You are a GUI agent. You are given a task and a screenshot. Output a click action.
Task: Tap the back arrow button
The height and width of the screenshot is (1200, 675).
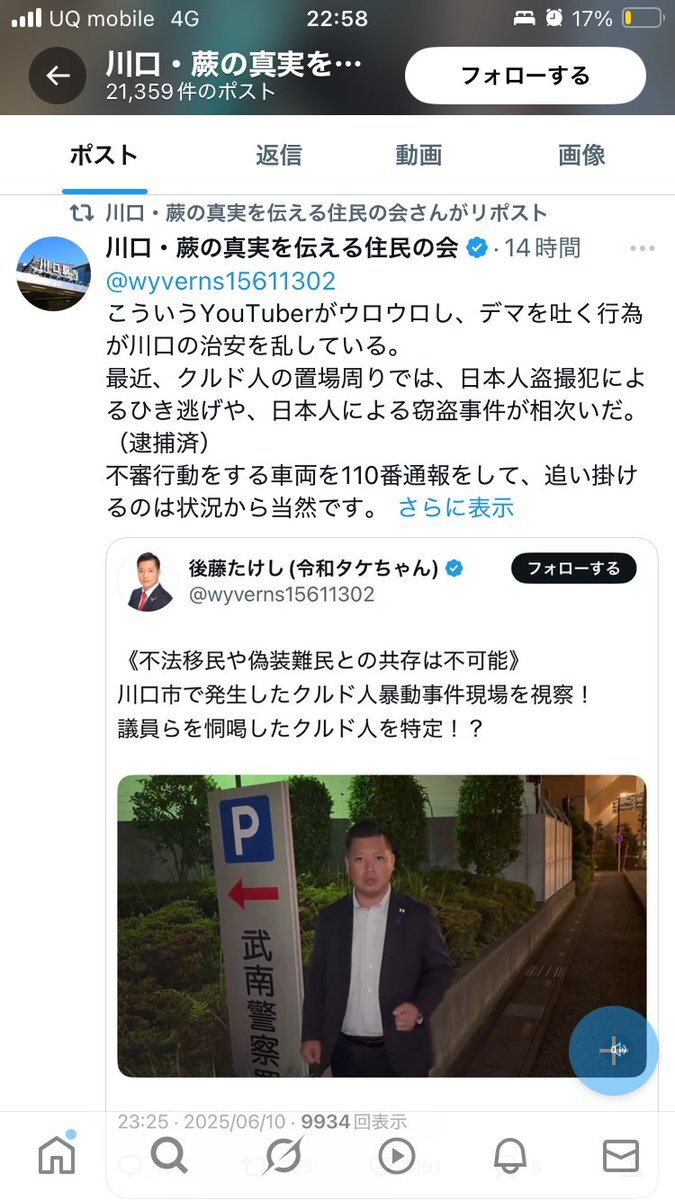[57, 76]
